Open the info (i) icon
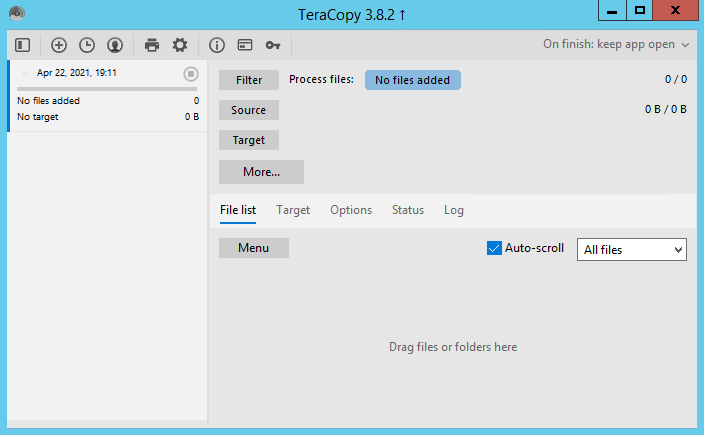This screenshot has width=704, height=435. click(x=217, y=45)
